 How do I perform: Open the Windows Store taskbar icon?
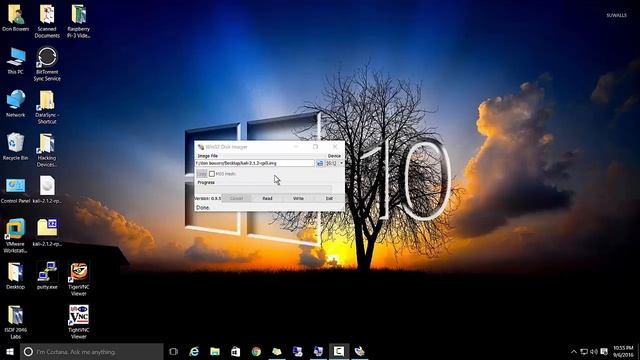[x=236, y=351]
